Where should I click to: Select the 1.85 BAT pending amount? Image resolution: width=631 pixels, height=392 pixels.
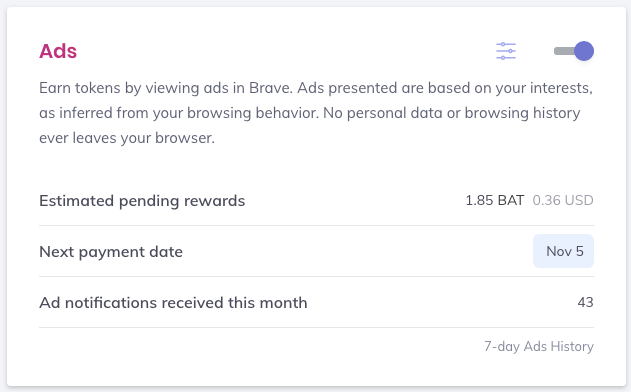[x=495, y=200]
